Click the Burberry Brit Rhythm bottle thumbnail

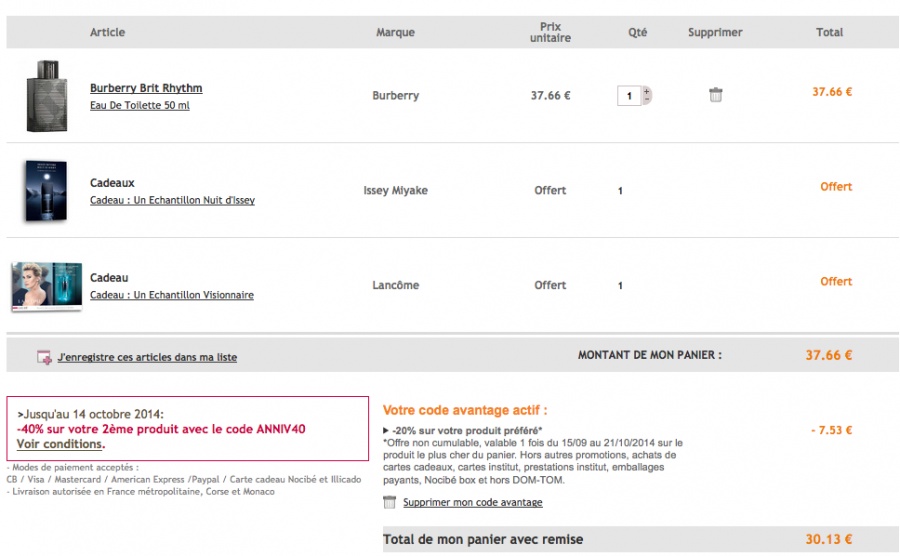44,96
